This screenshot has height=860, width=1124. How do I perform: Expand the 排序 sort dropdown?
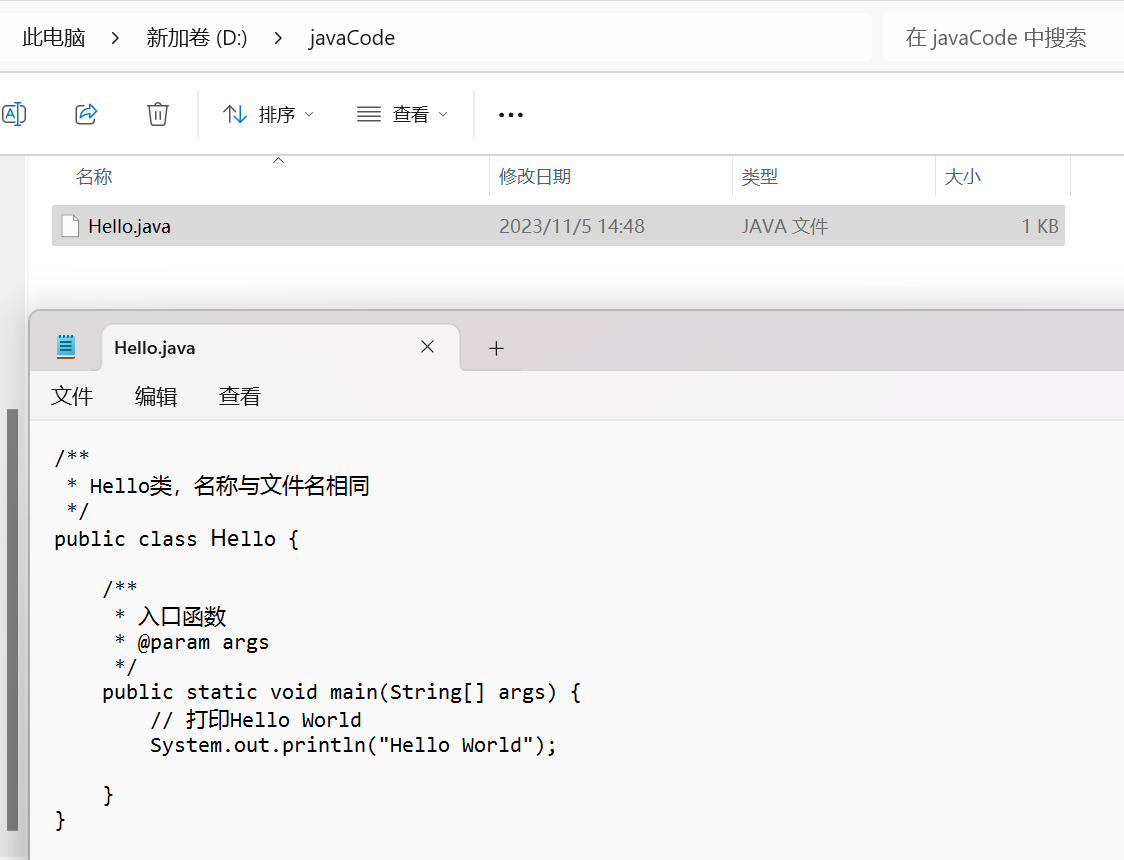(x=268, y=115)
